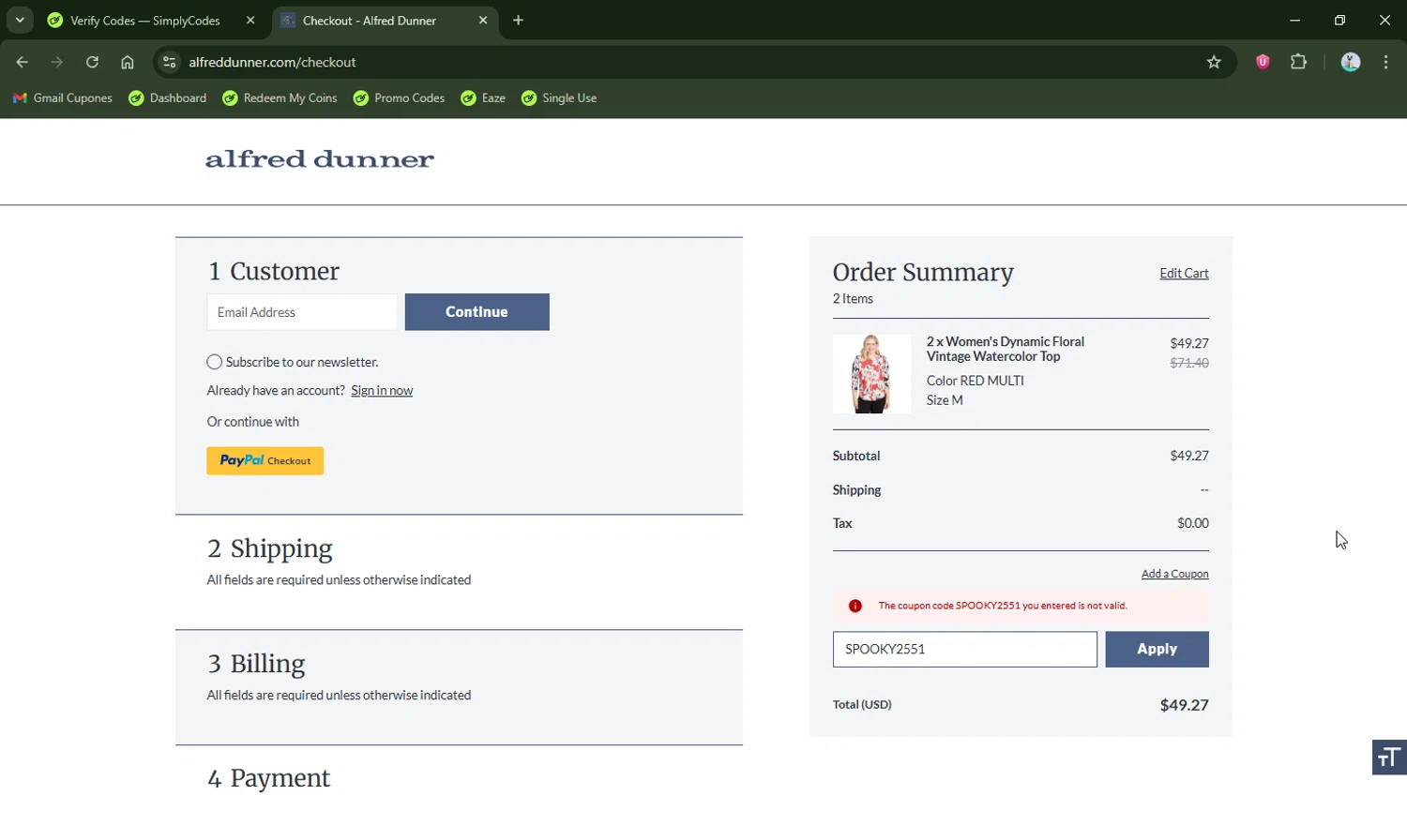Minimize the browser window
The width and height of the screenshot is (1407, 840).
pyautogui.click(x=1295, y=21)
